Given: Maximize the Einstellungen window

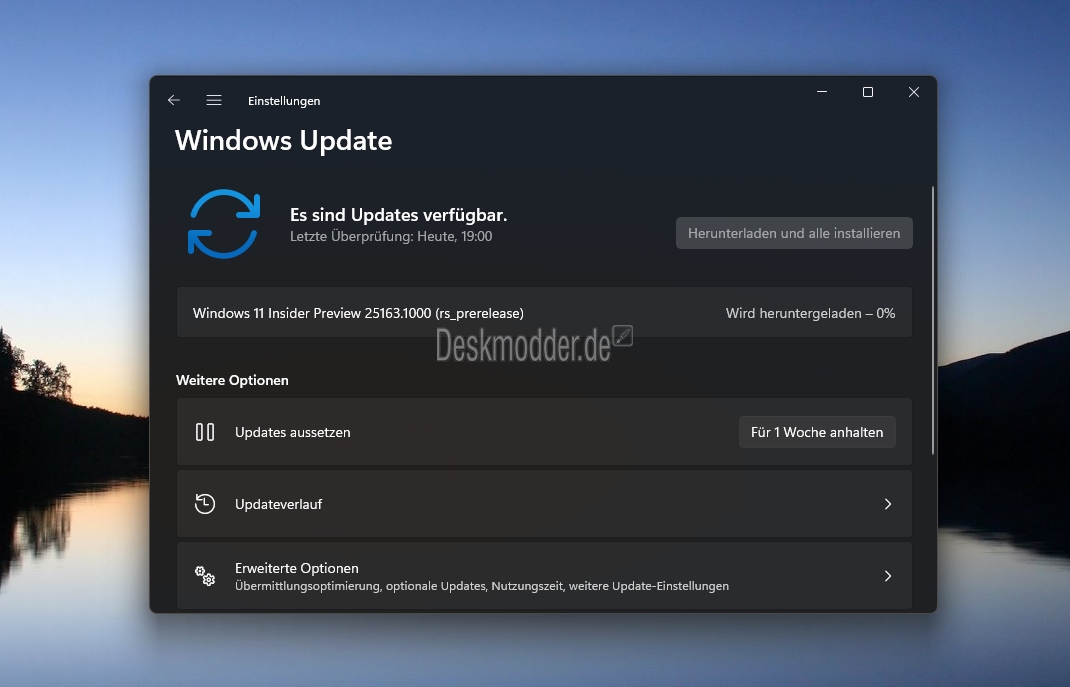Looking at the screenshot, I should (x=867, y=92).
